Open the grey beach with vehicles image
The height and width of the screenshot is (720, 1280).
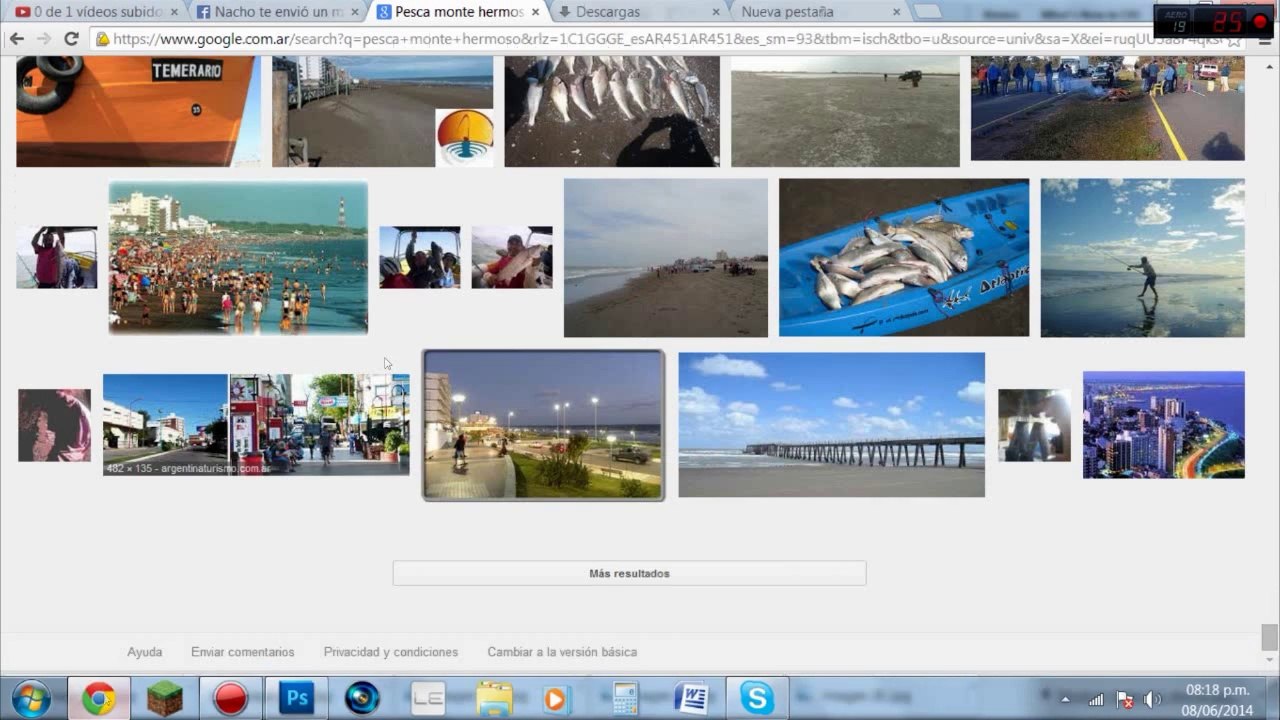(666, 258)
